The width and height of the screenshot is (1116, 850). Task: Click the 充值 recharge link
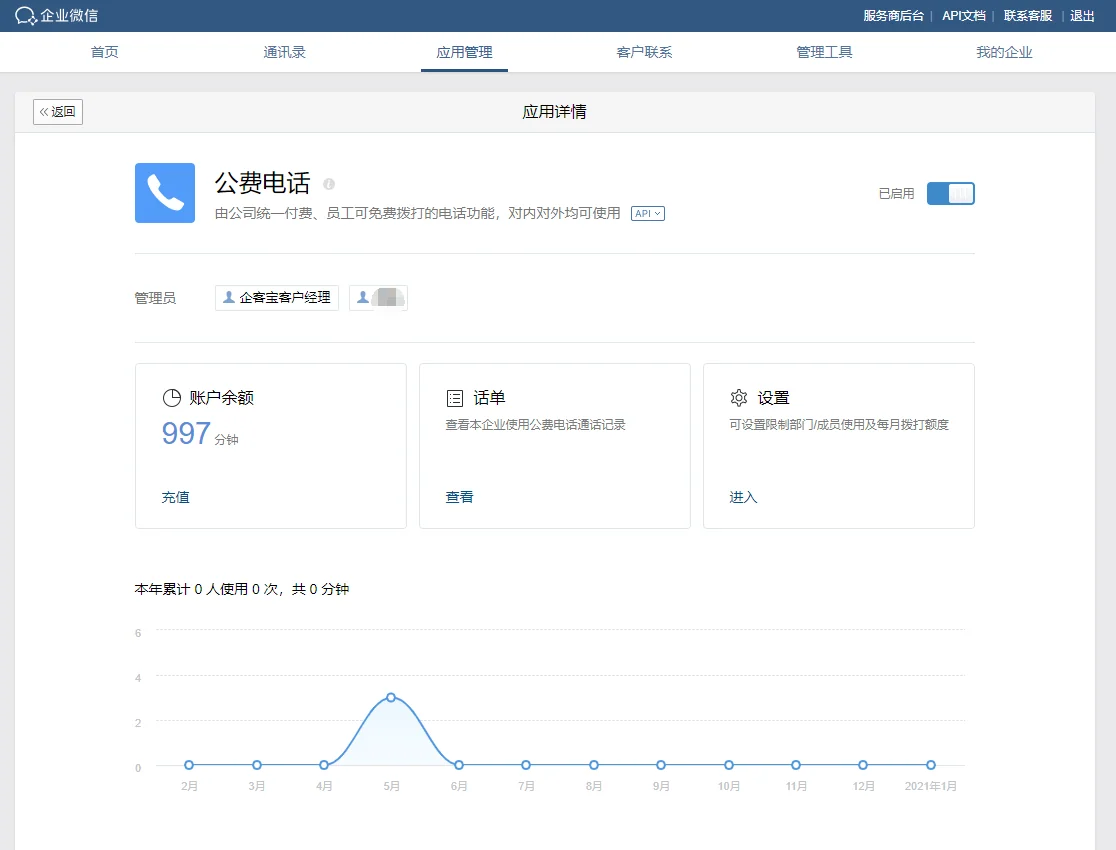(175, 497)
